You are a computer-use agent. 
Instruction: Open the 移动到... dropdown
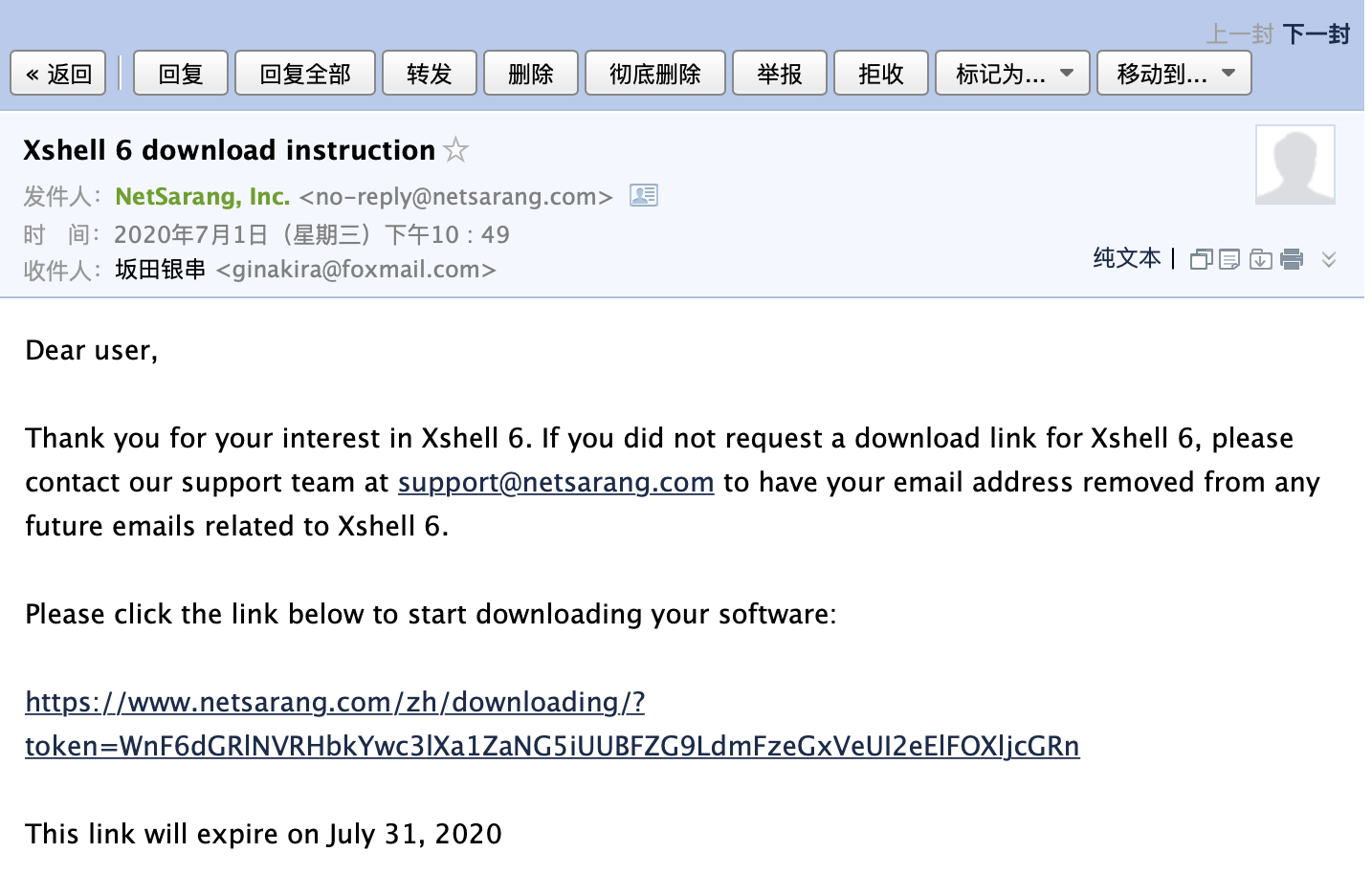click(1174, 74)
